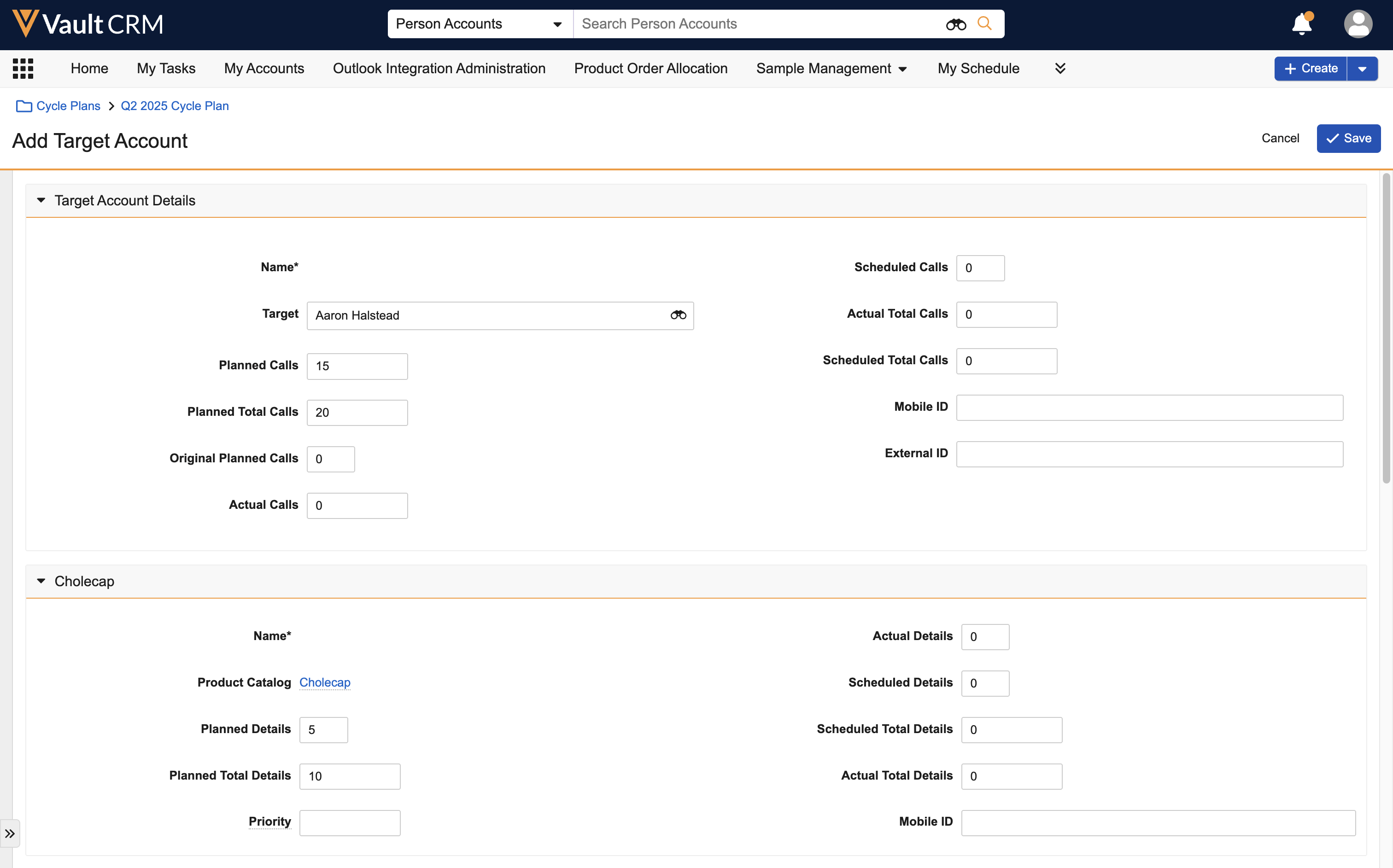Open the Cholecap product catalog link
The width and height of the screenshot is (1393, 868).
324,682
